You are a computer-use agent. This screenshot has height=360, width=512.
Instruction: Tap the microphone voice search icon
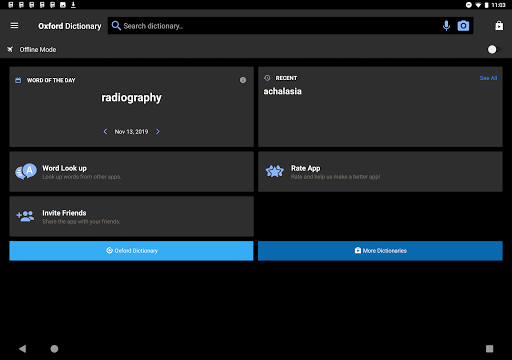(446, 26)
